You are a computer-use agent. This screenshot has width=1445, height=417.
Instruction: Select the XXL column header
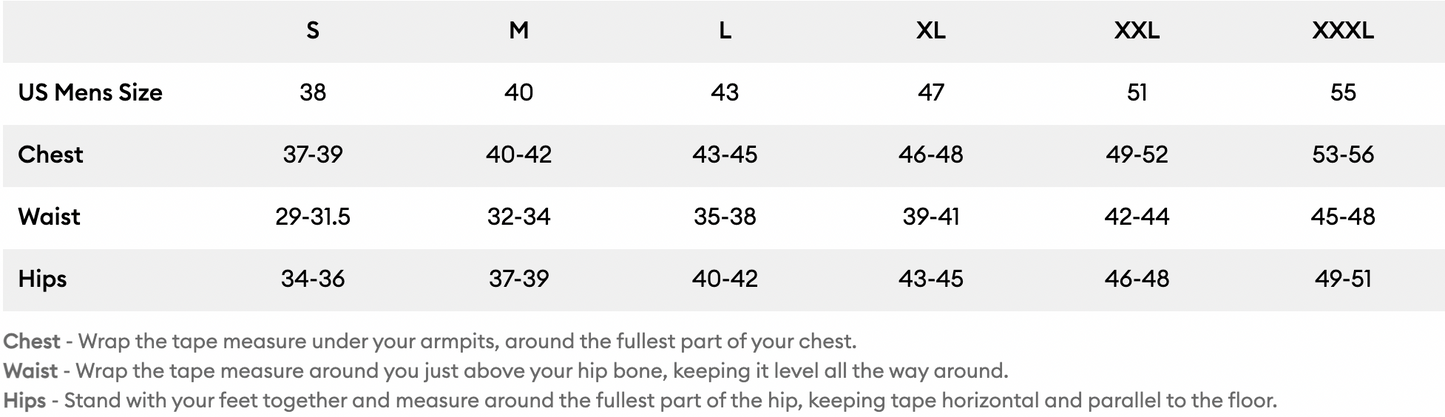click(x=1137, y=31)
